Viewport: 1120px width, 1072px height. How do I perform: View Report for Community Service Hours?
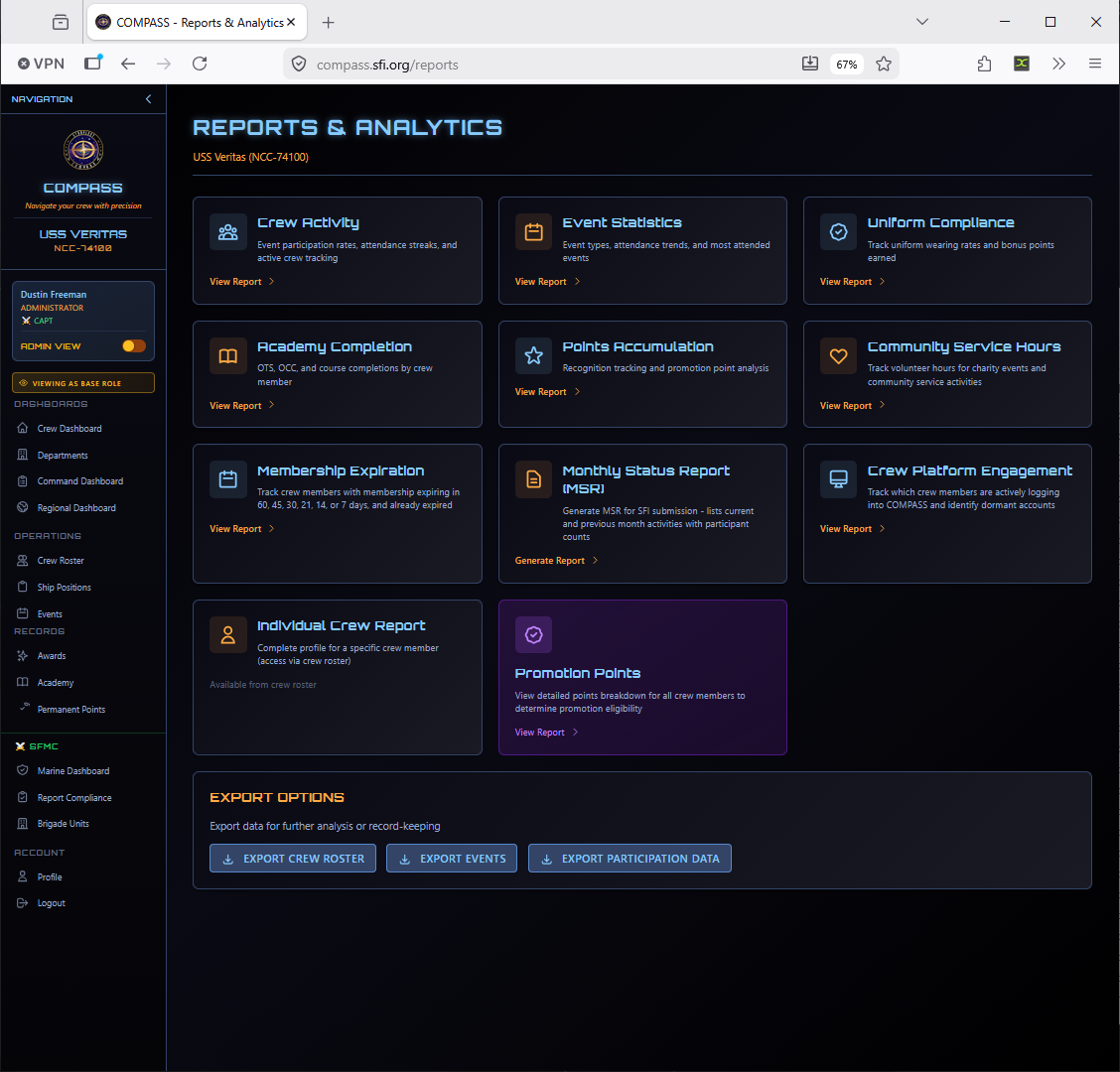point(853,406)
